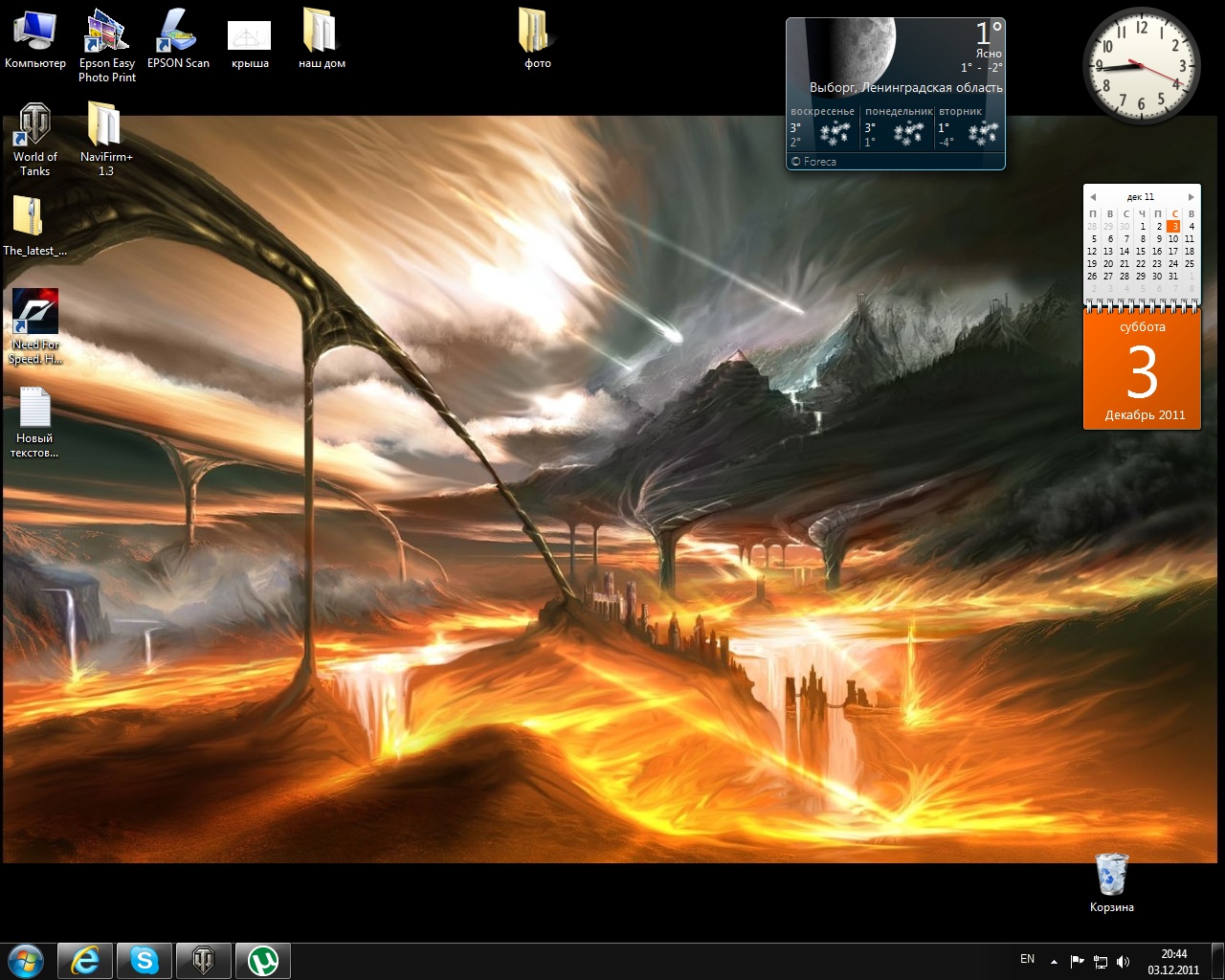Select day 15 in the calendar
1225x980 pixels.
pos(1141,252)
